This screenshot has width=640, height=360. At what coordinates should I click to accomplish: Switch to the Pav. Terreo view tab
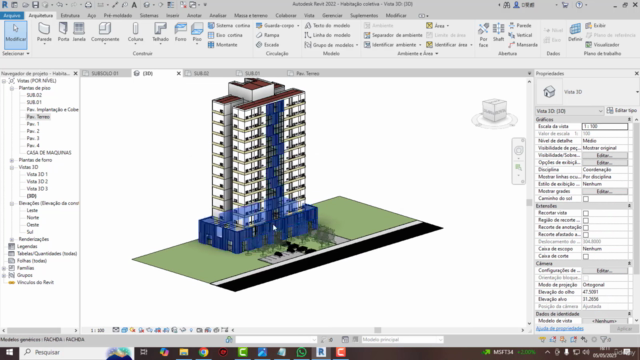tap(307, 73)
